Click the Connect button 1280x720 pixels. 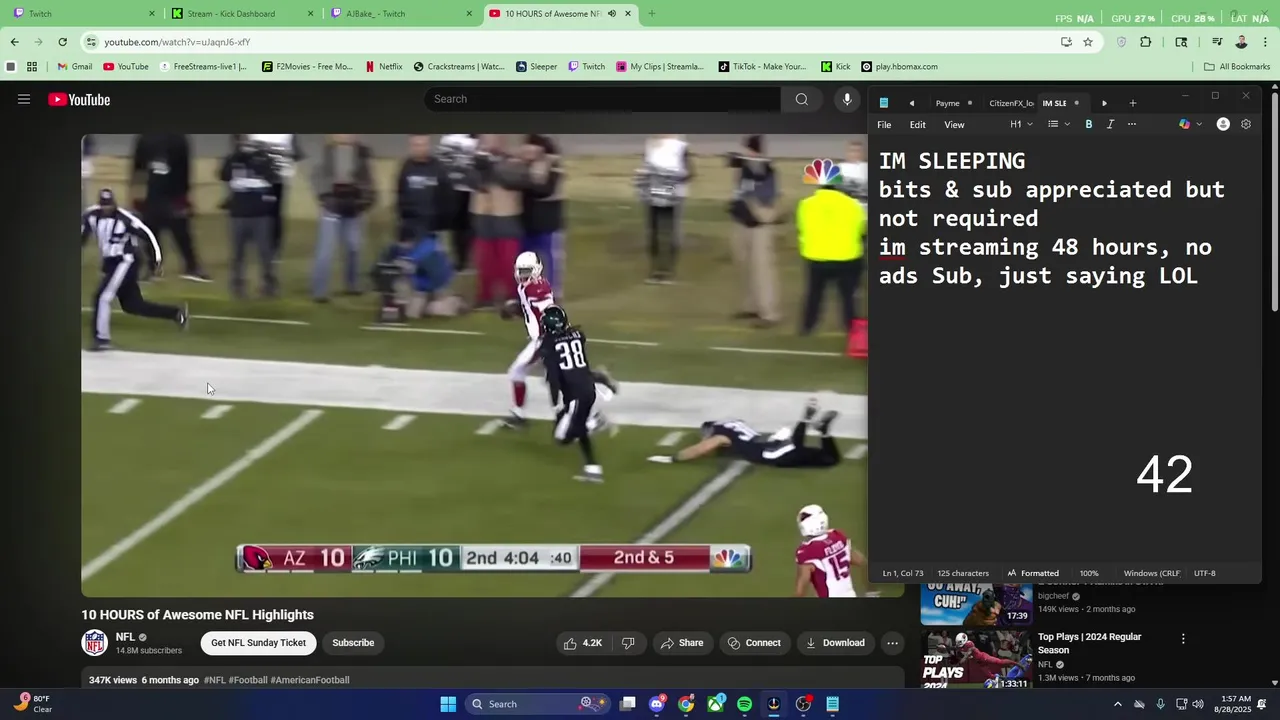[x=754, y=643]
